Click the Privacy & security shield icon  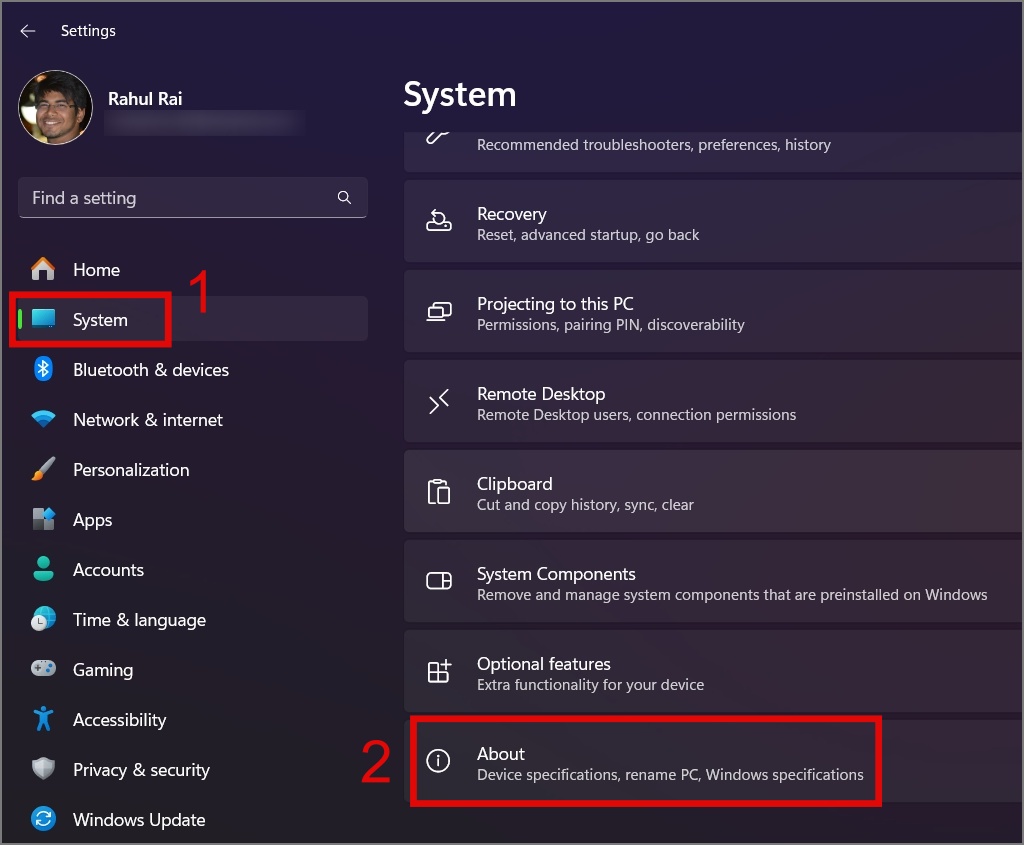[44, 770]
